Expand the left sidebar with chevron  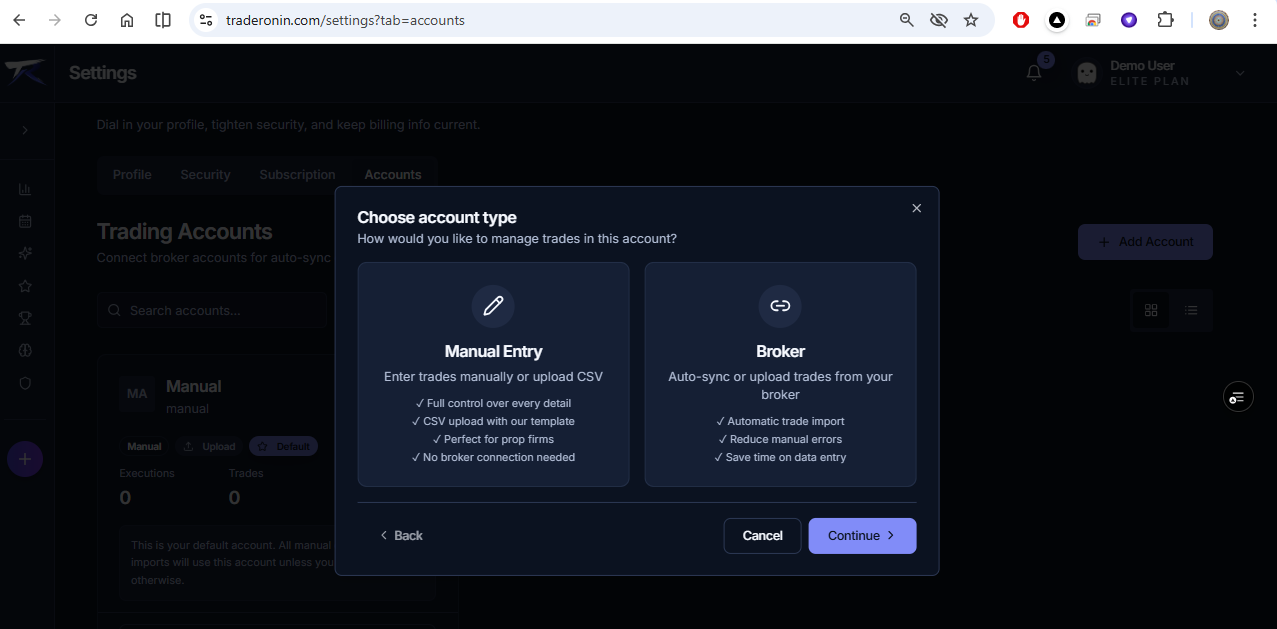[25, 130]
